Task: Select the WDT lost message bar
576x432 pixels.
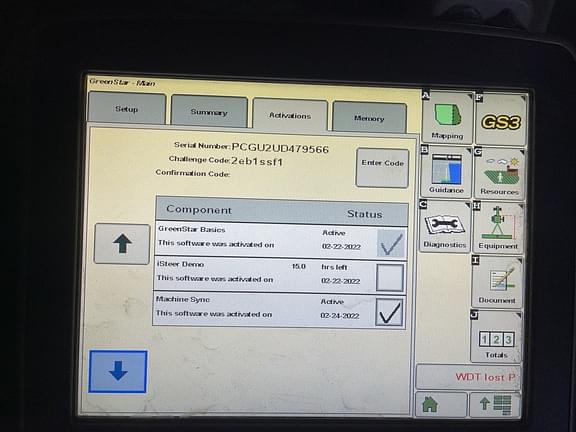Action: coord(469,377)
